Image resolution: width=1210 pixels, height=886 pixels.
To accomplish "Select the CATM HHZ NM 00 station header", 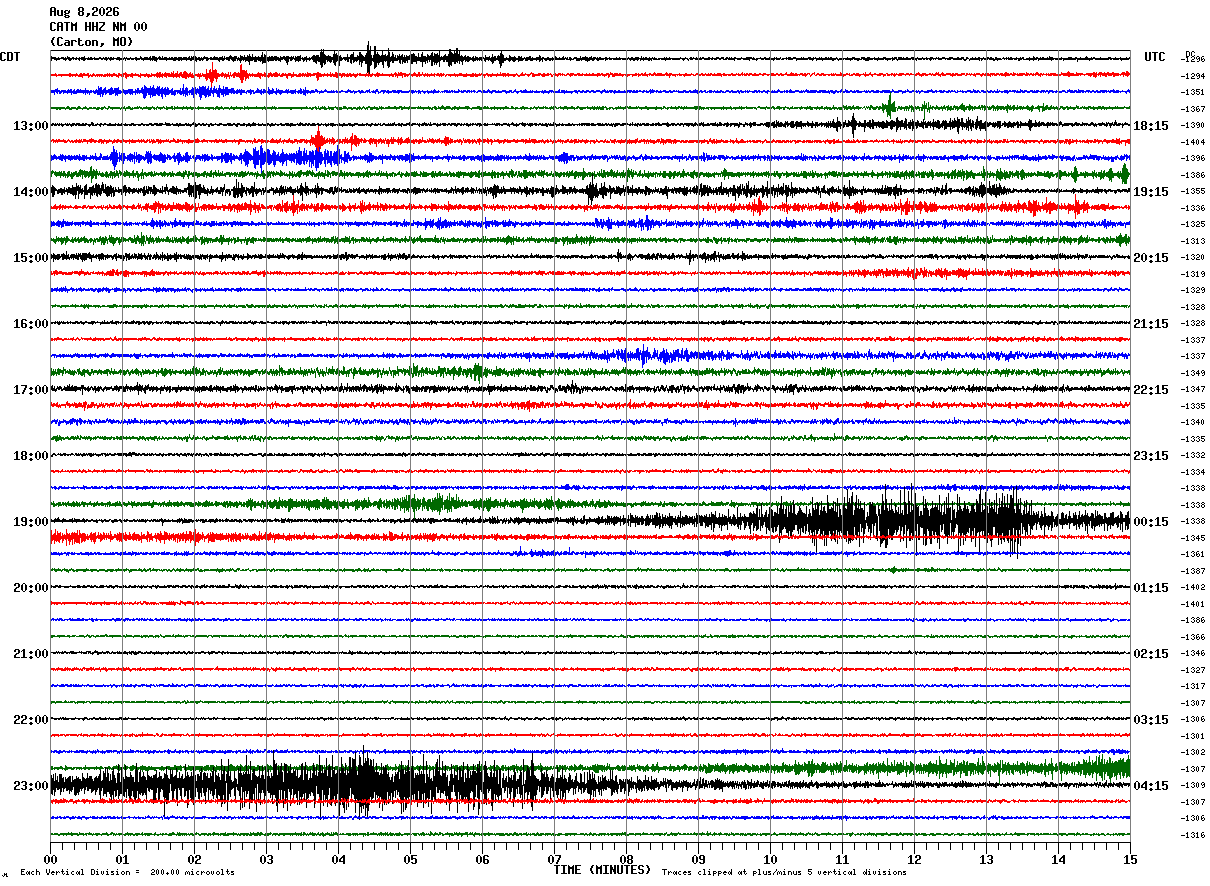I will pos(98,27).
